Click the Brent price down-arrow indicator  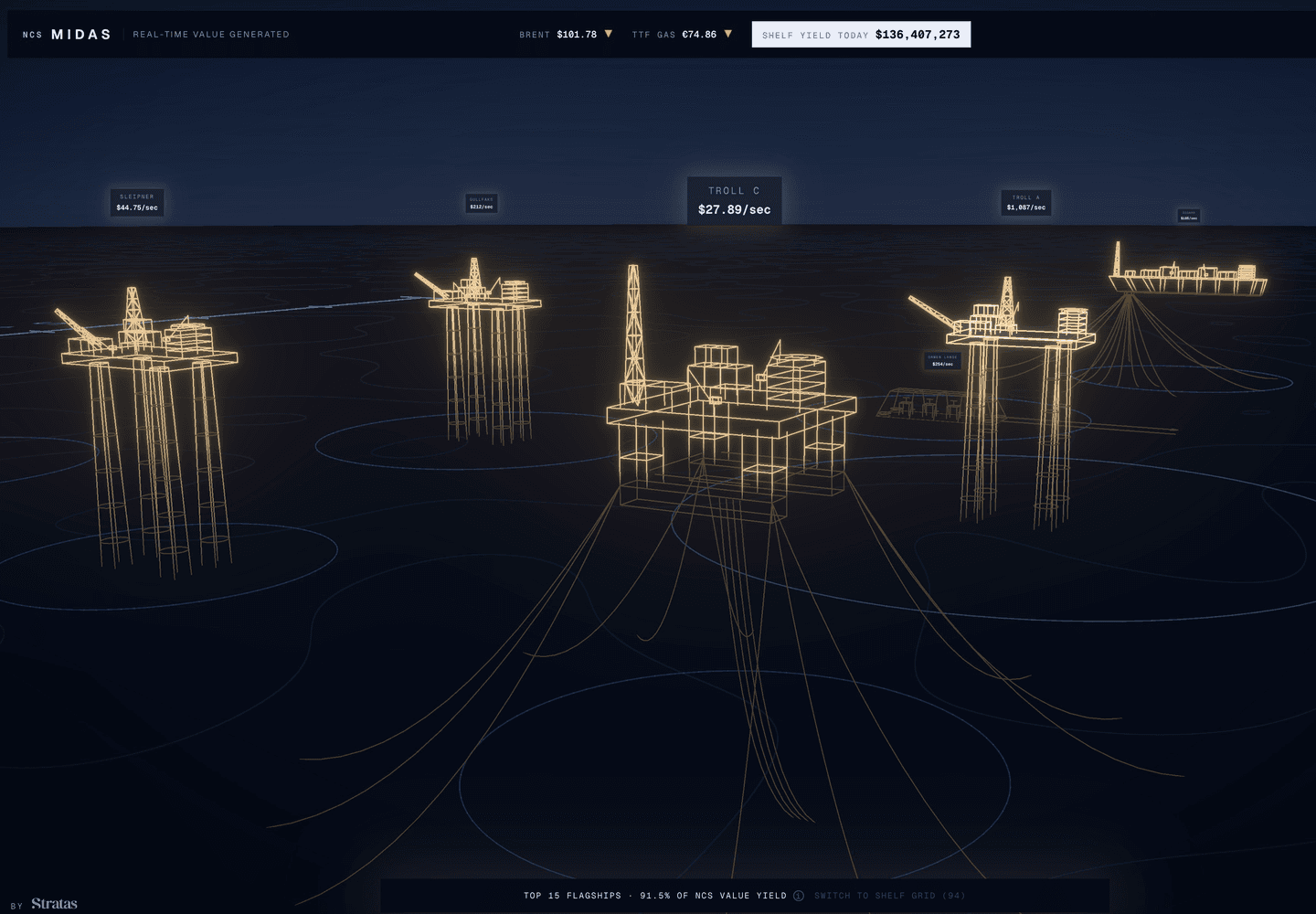[609, 34]
